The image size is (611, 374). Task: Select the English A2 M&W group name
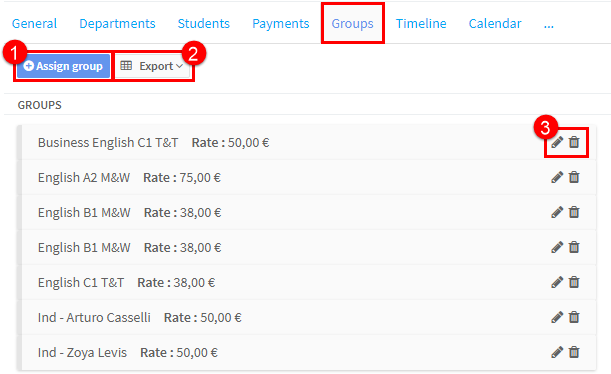point(84,178)
